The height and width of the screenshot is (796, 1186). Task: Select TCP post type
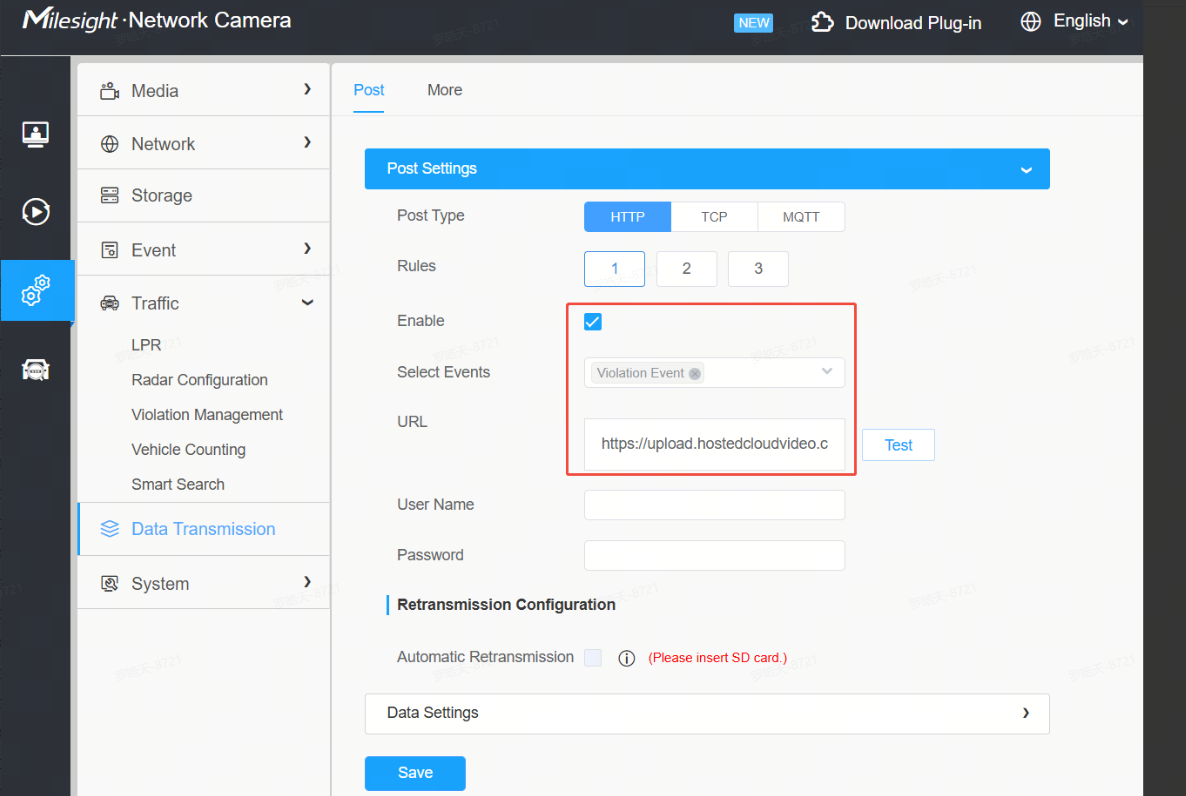tap(714, 217)
